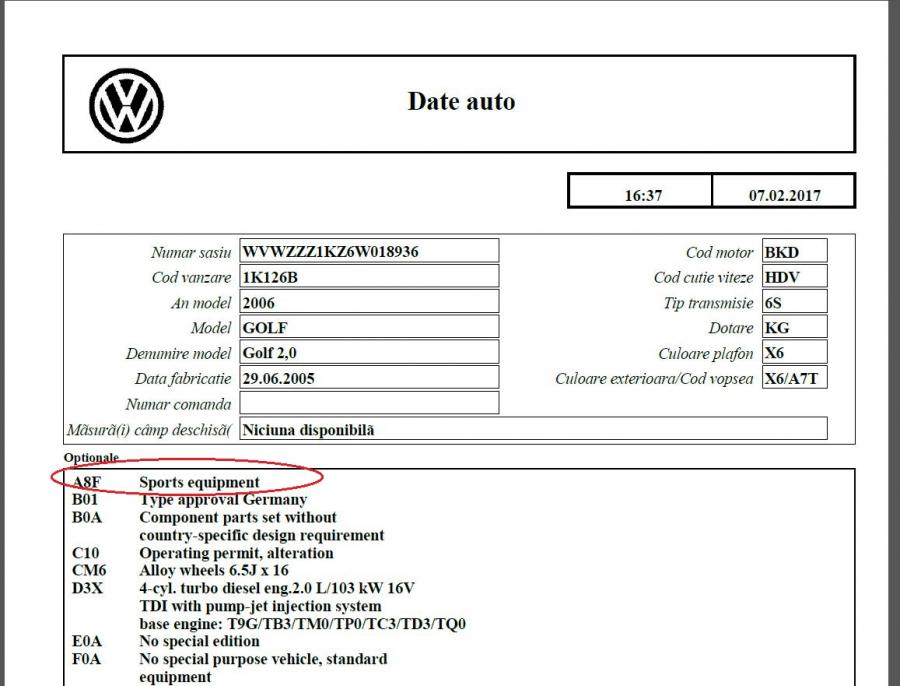Click the empty Numar comanda field
This screenshot has height=686, width=900.
369,404
